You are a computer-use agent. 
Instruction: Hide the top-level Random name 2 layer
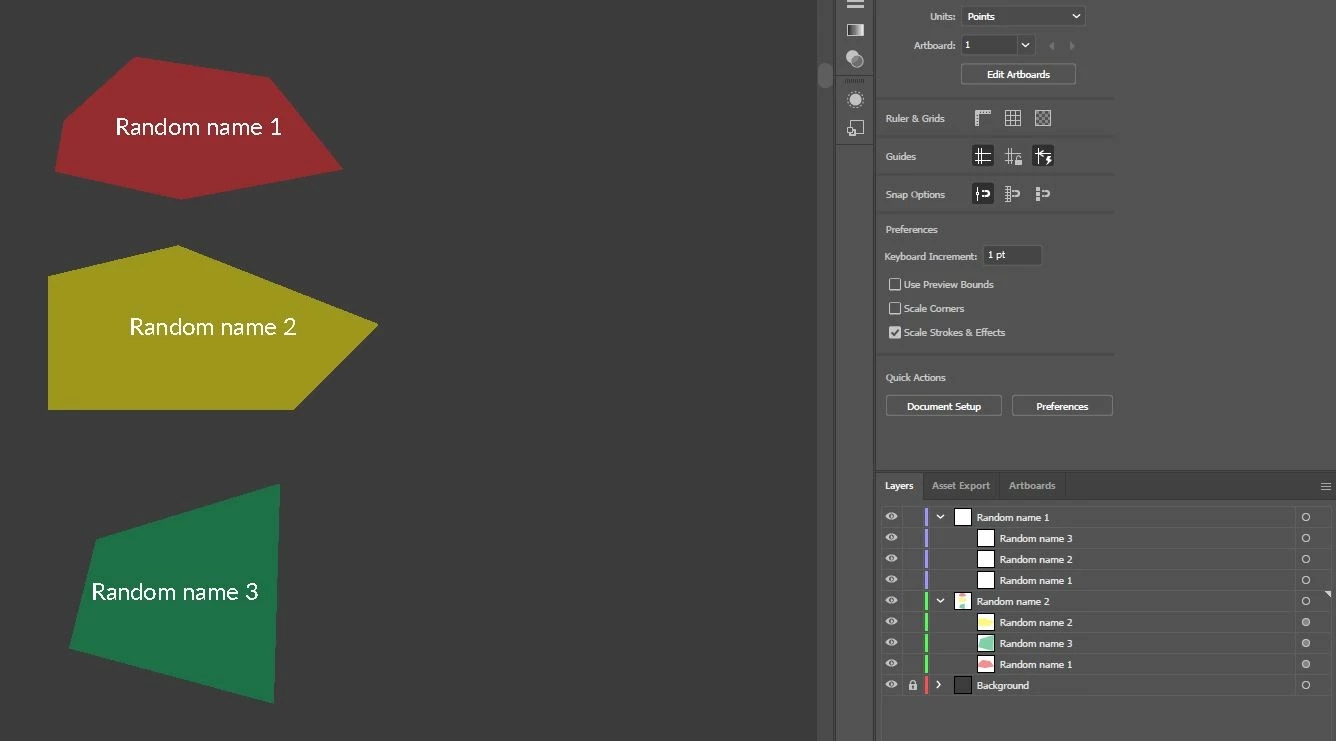[892, 601]
